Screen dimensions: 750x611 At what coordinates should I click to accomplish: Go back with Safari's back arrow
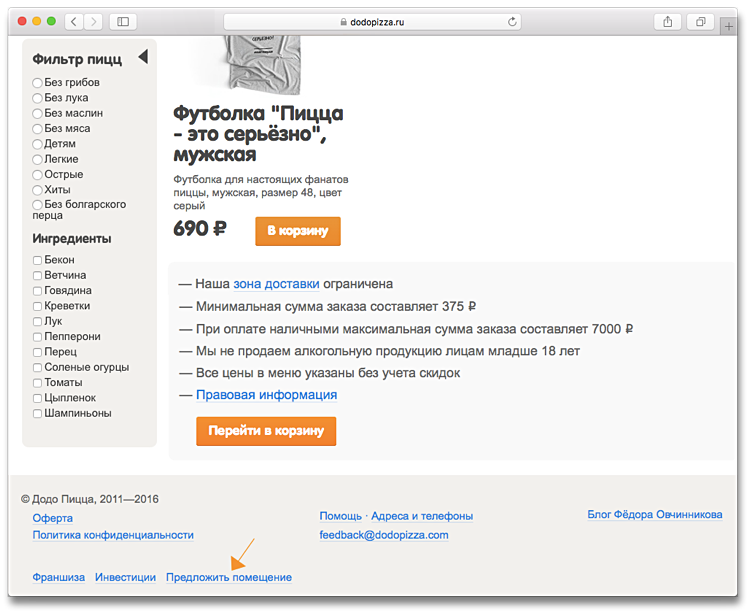[x=74, y=22]
